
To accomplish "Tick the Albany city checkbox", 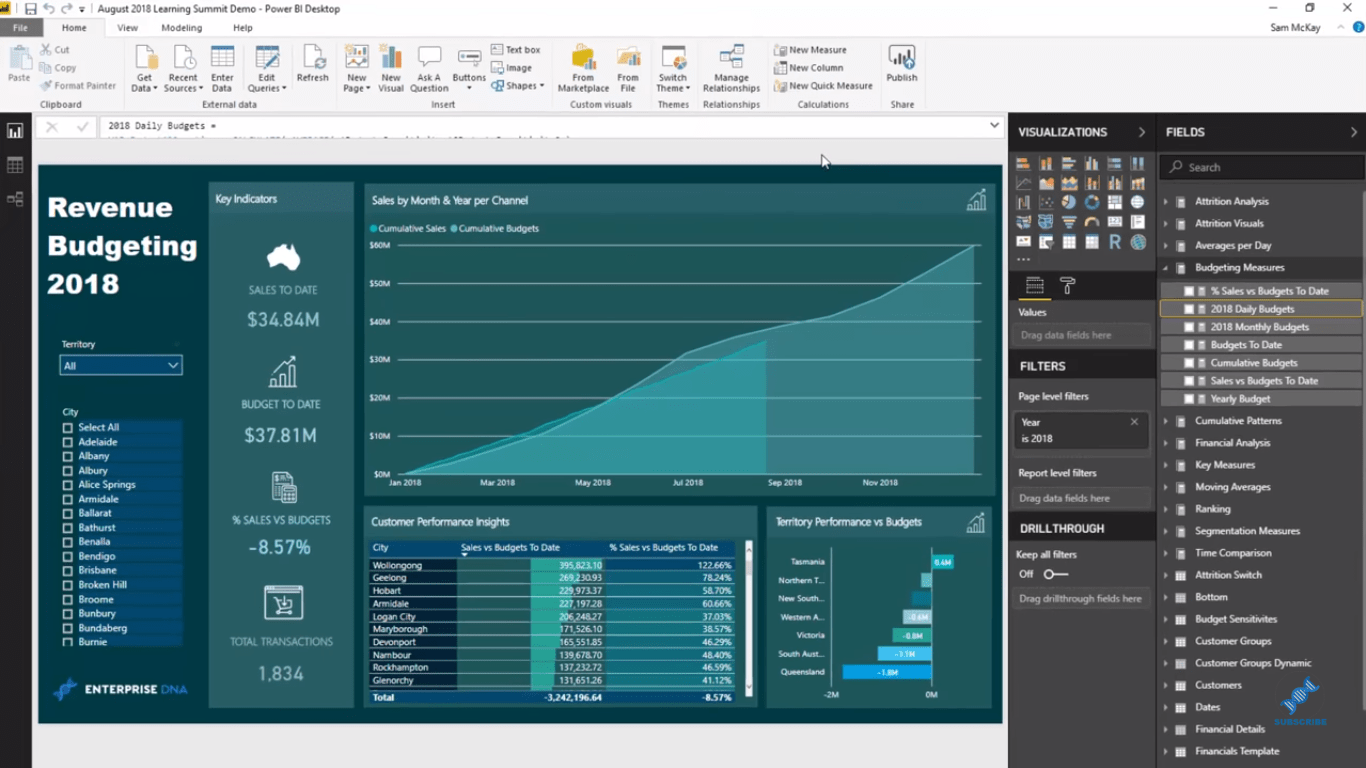I will pos(68,456).
